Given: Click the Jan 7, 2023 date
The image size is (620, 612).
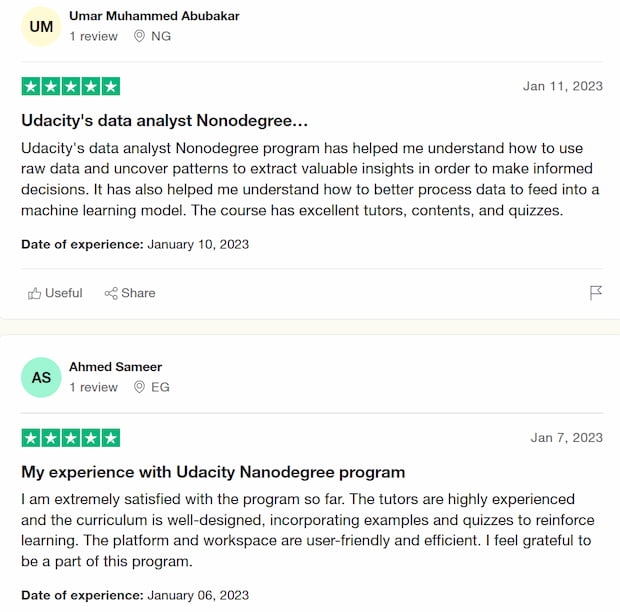Looking at the screenshot, I should pos(566,438).
